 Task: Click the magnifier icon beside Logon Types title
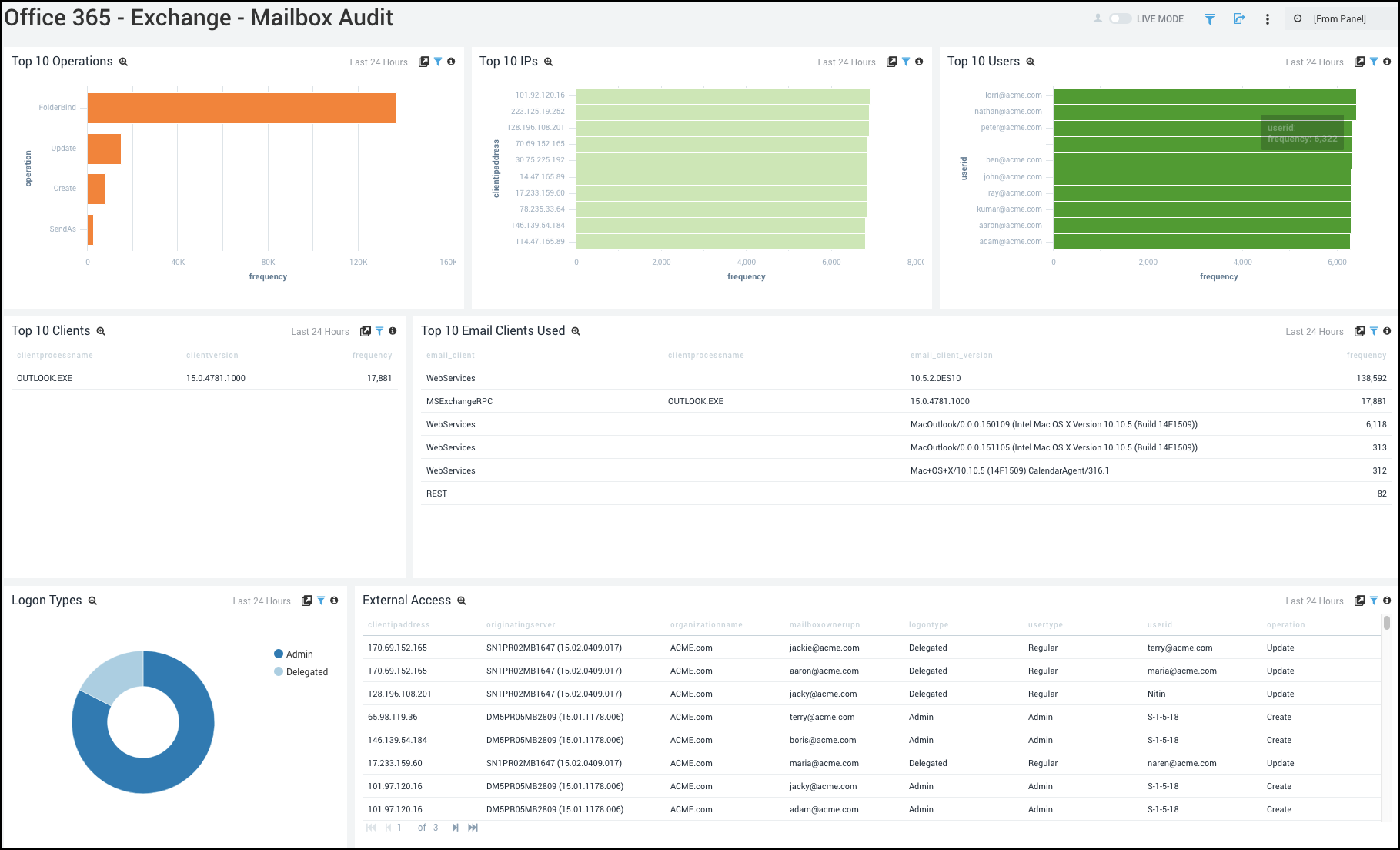[92, 601]
